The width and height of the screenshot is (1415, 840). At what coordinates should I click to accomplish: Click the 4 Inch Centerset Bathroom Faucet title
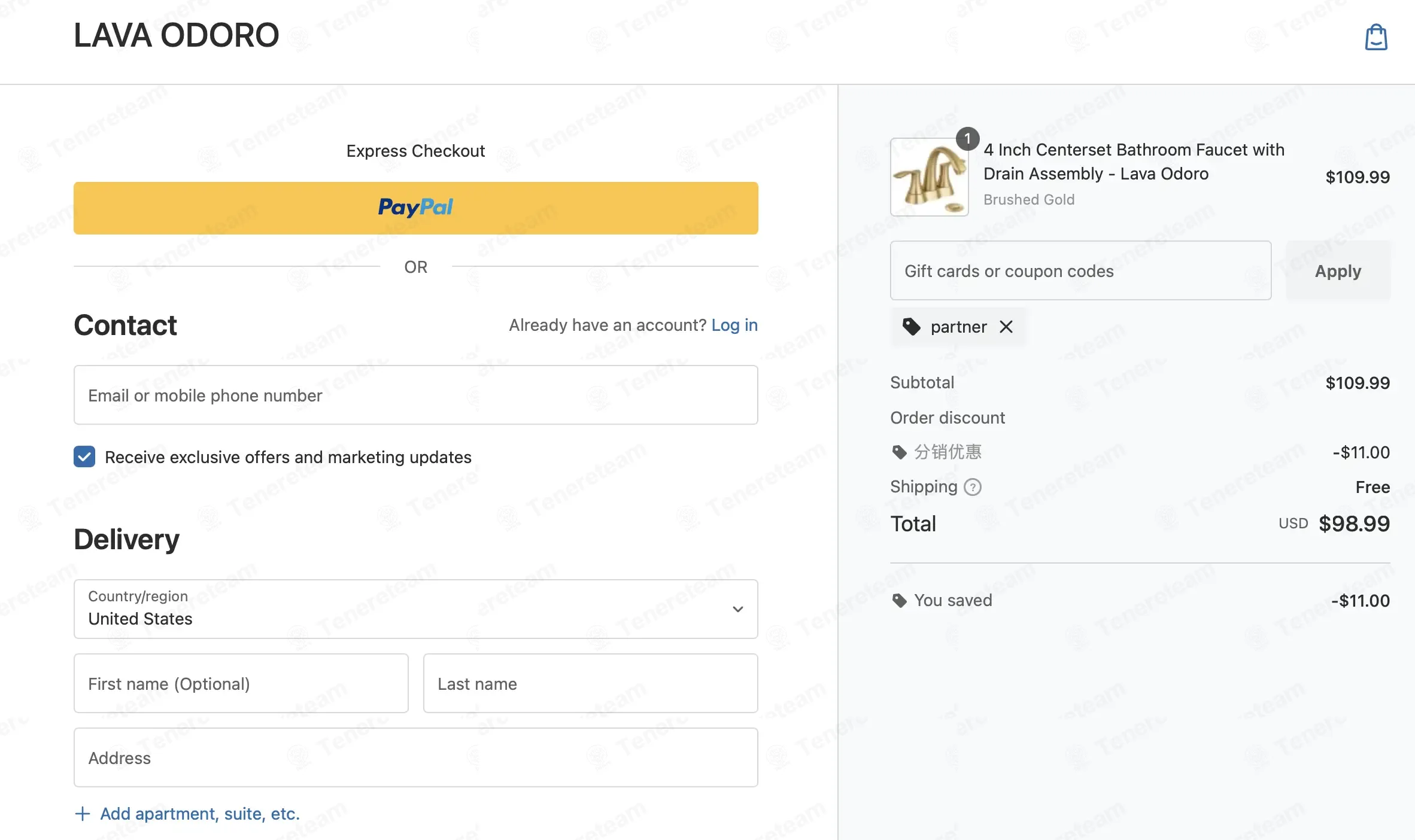tap(1134, 162)
